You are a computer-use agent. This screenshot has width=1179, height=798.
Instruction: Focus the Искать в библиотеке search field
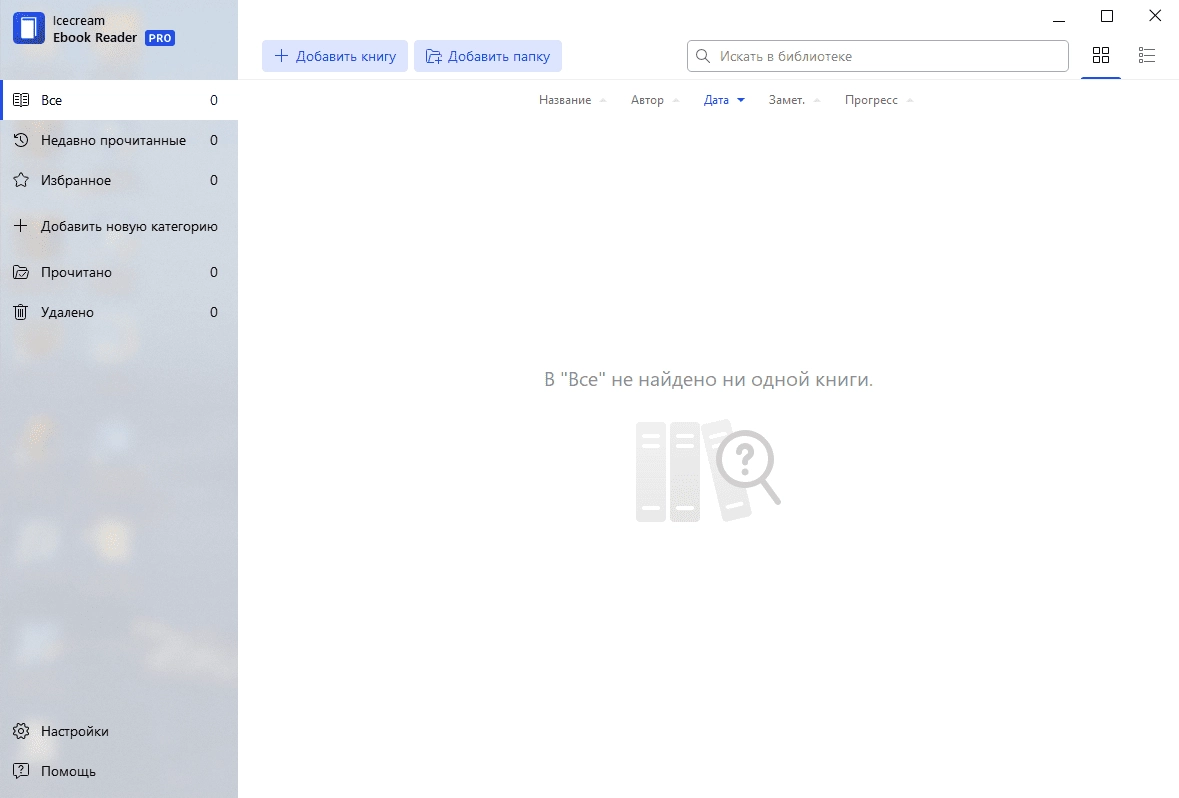(x=877, y=56)
